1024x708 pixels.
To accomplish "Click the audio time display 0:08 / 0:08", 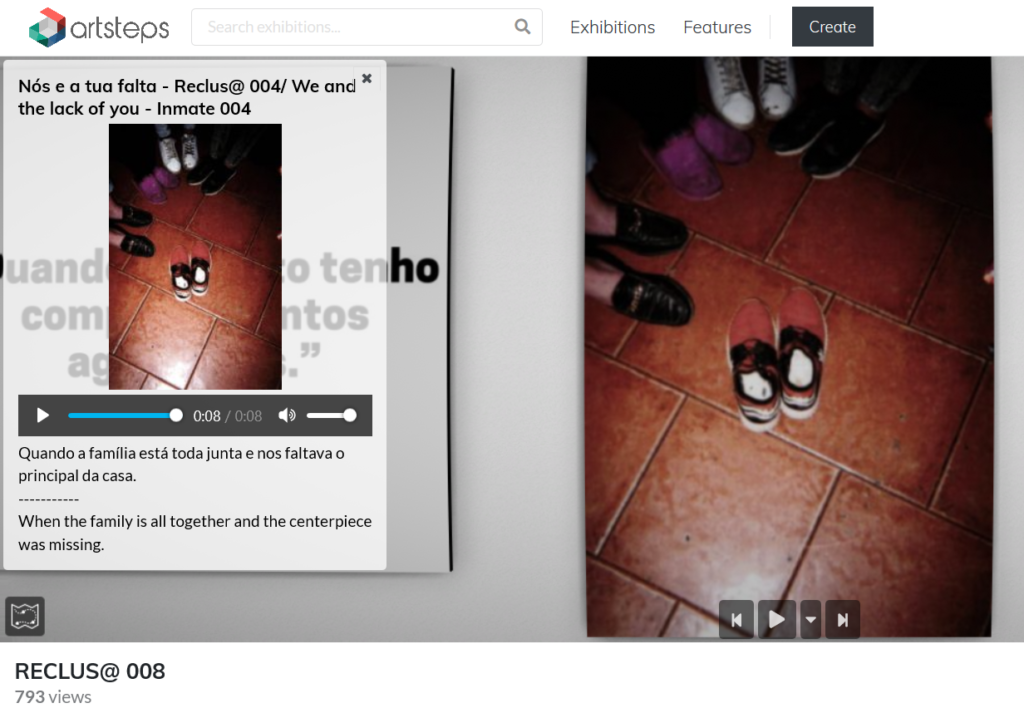I will (x=227, y=416).
